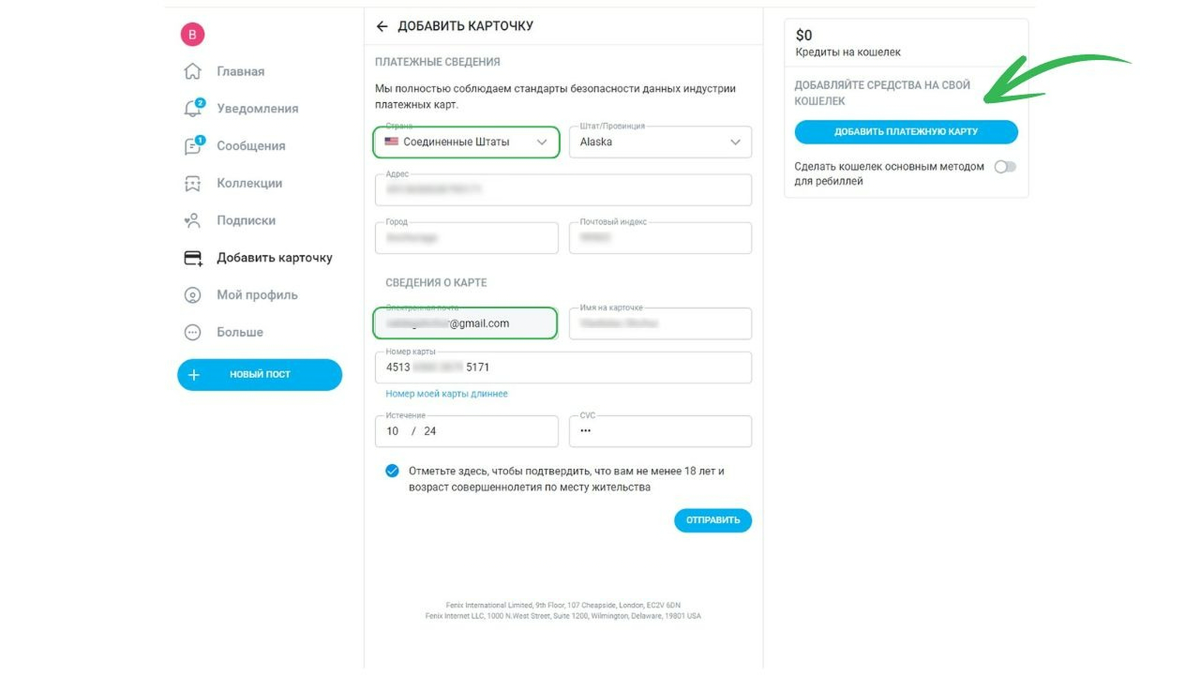Open the messages chat icon
This screenshot has height=675, width=1200.
click(x=193, y=146)
